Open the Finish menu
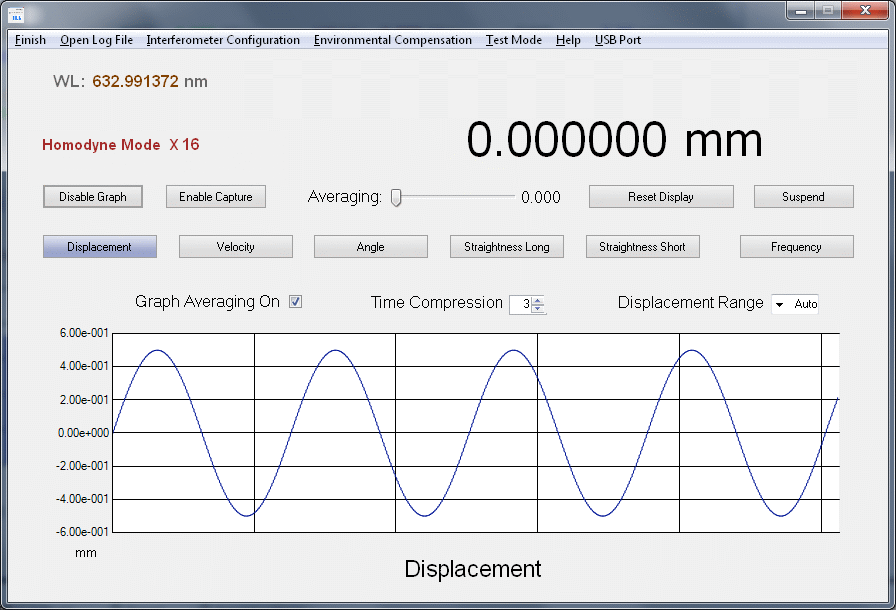The height and width of the screenshot is (610, 896). [30, 40]
